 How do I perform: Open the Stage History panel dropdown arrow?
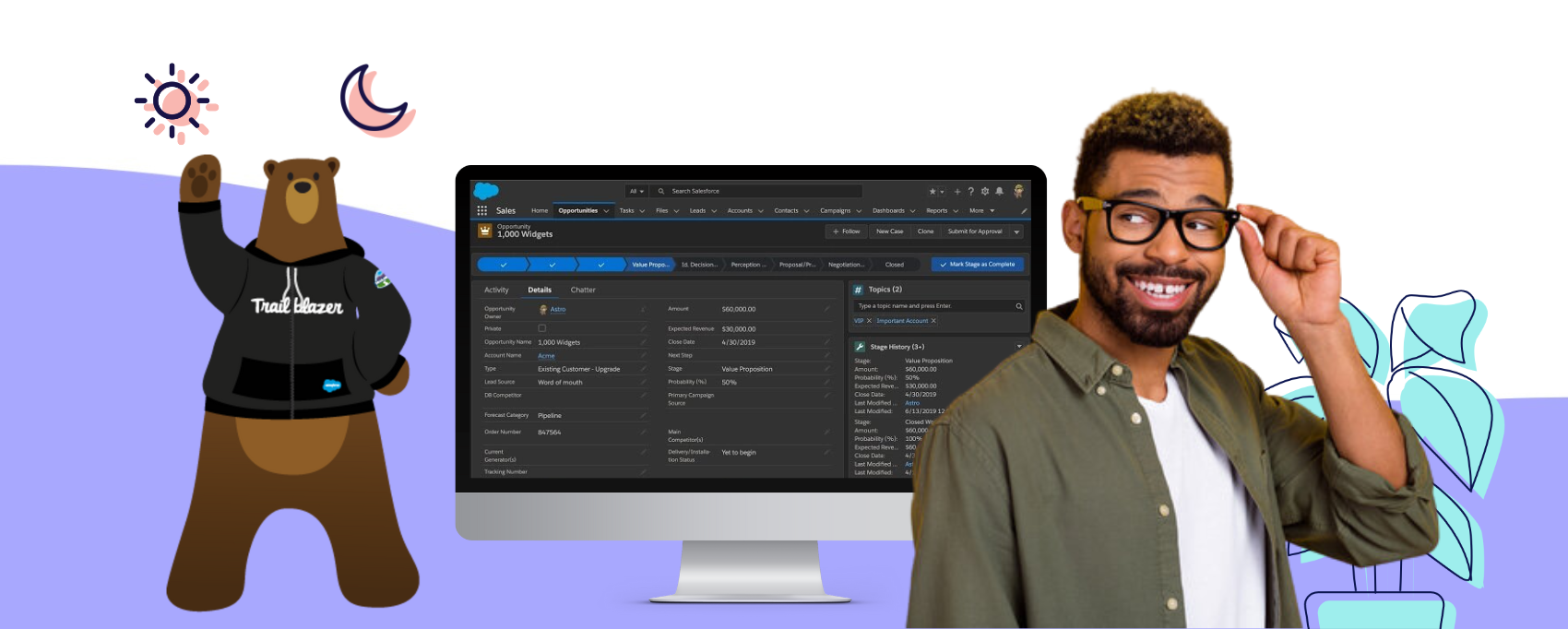tap(1019, 347)
